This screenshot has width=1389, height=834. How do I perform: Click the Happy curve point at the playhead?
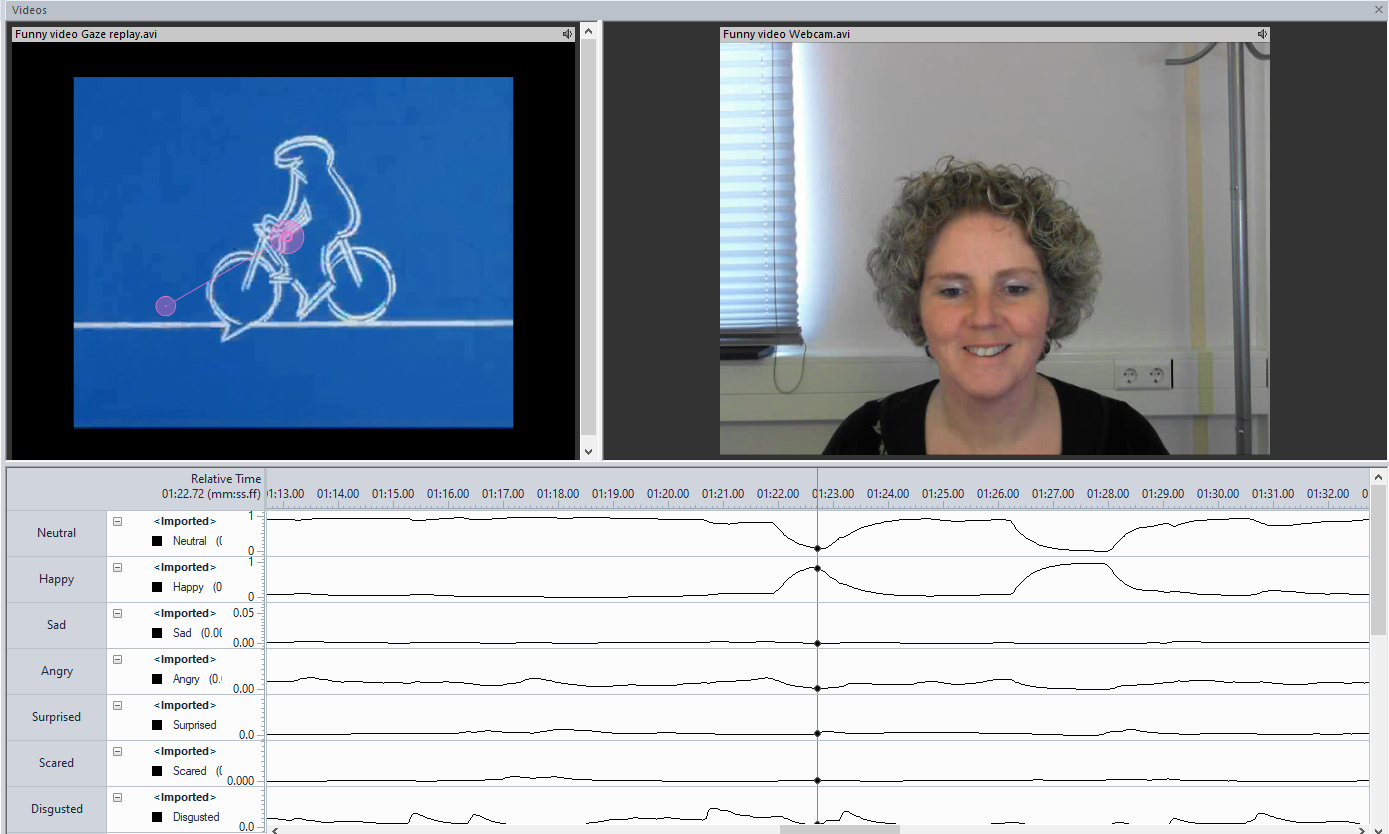pyautogui.click(x=817, y=568)
